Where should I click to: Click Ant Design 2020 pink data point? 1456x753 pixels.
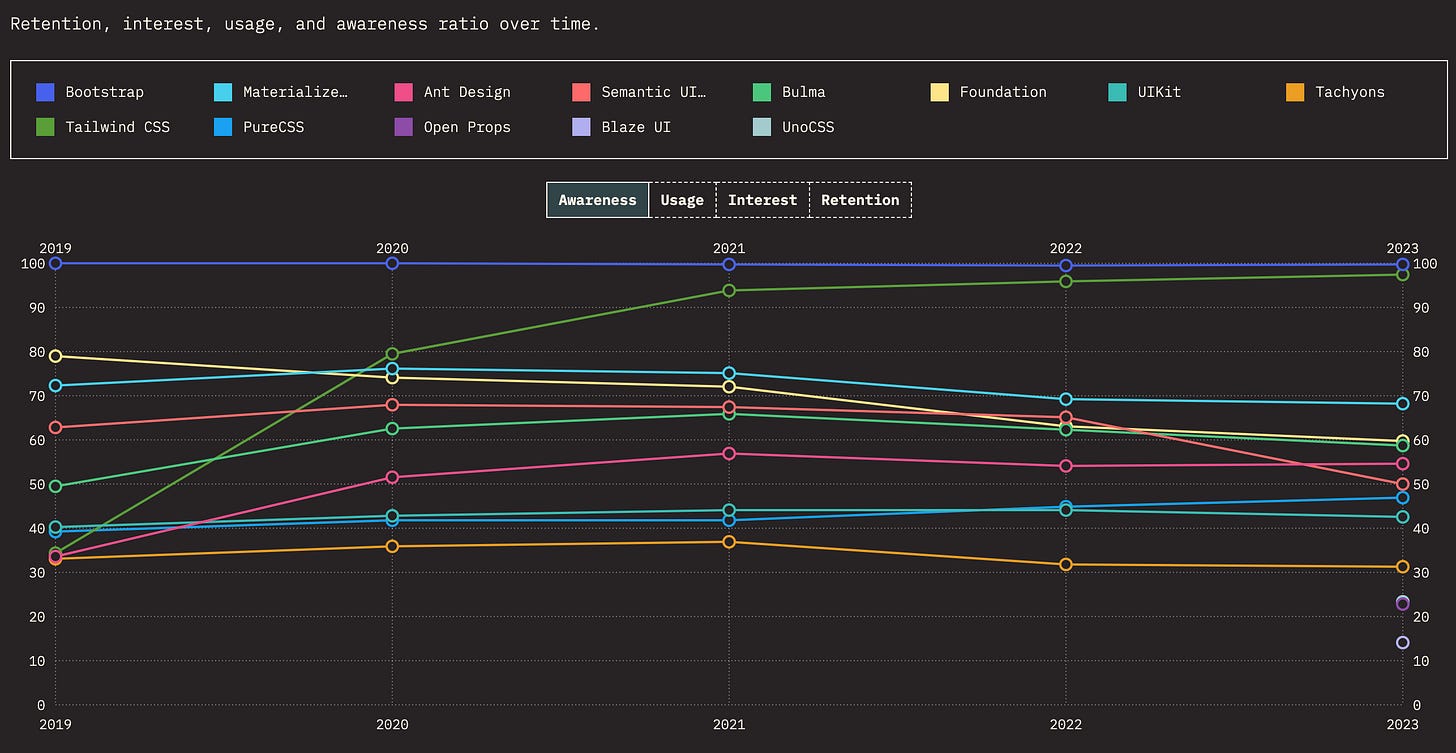click(392, 477)
